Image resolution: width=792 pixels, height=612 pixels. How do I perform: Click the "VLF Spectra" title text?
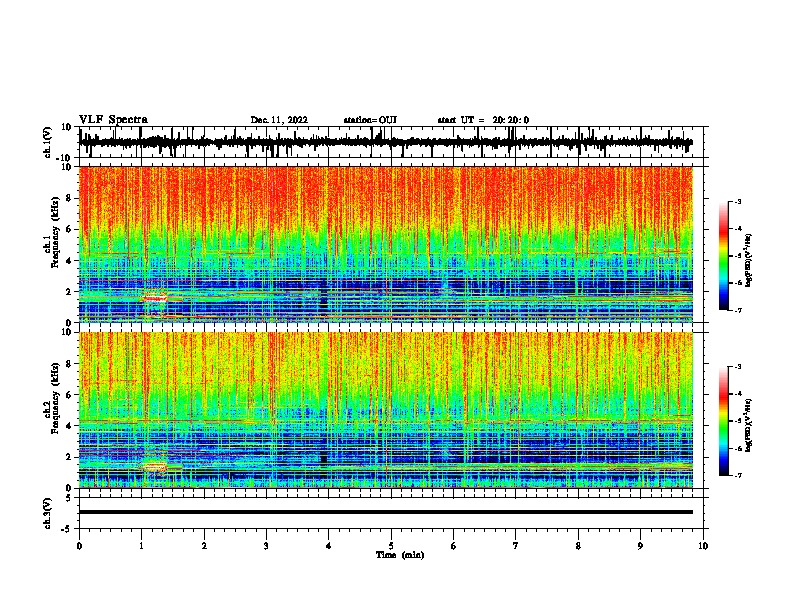coord(113,120)
